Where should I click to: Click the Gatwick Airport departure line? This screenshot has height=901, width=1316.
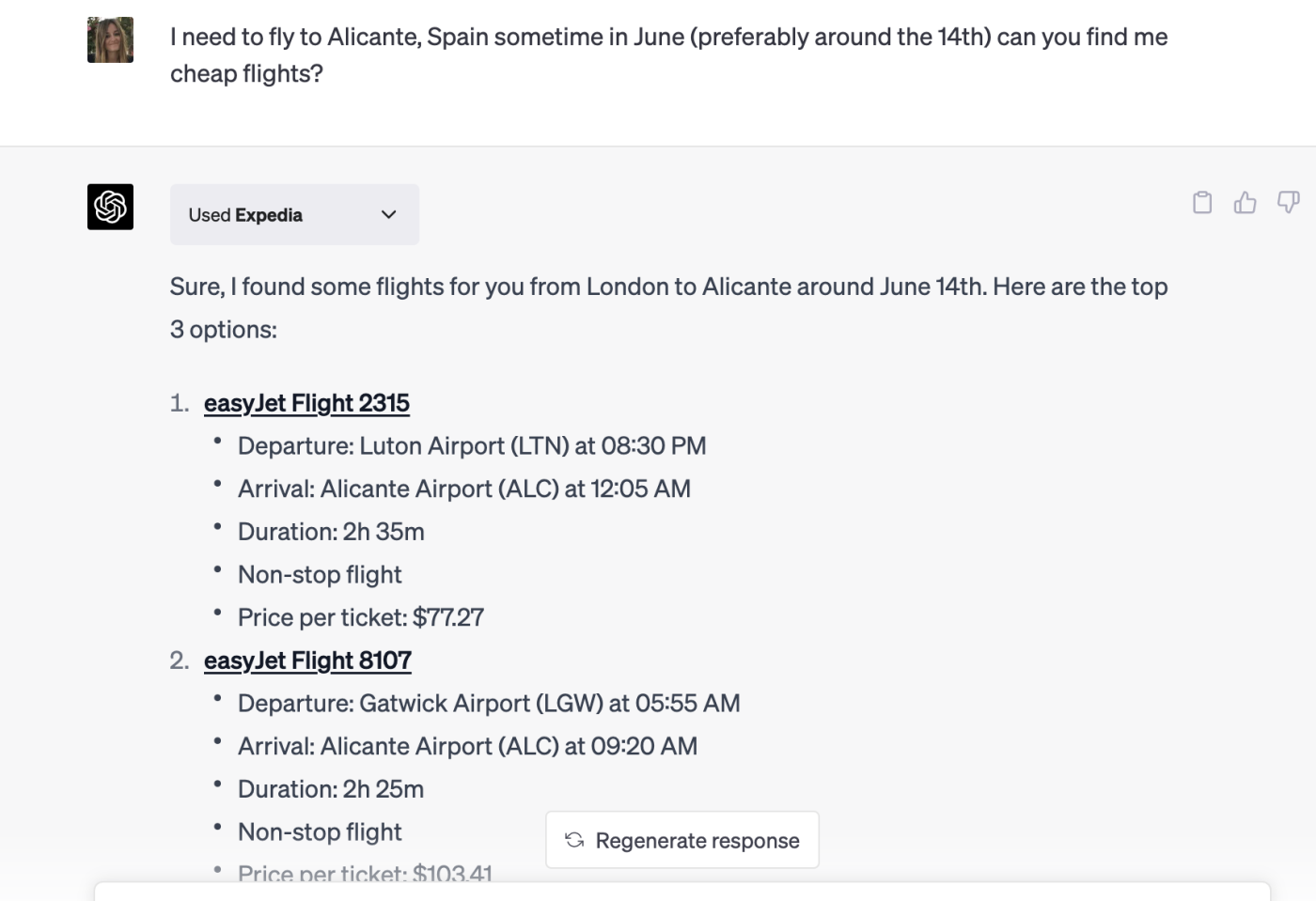(489, 703)
